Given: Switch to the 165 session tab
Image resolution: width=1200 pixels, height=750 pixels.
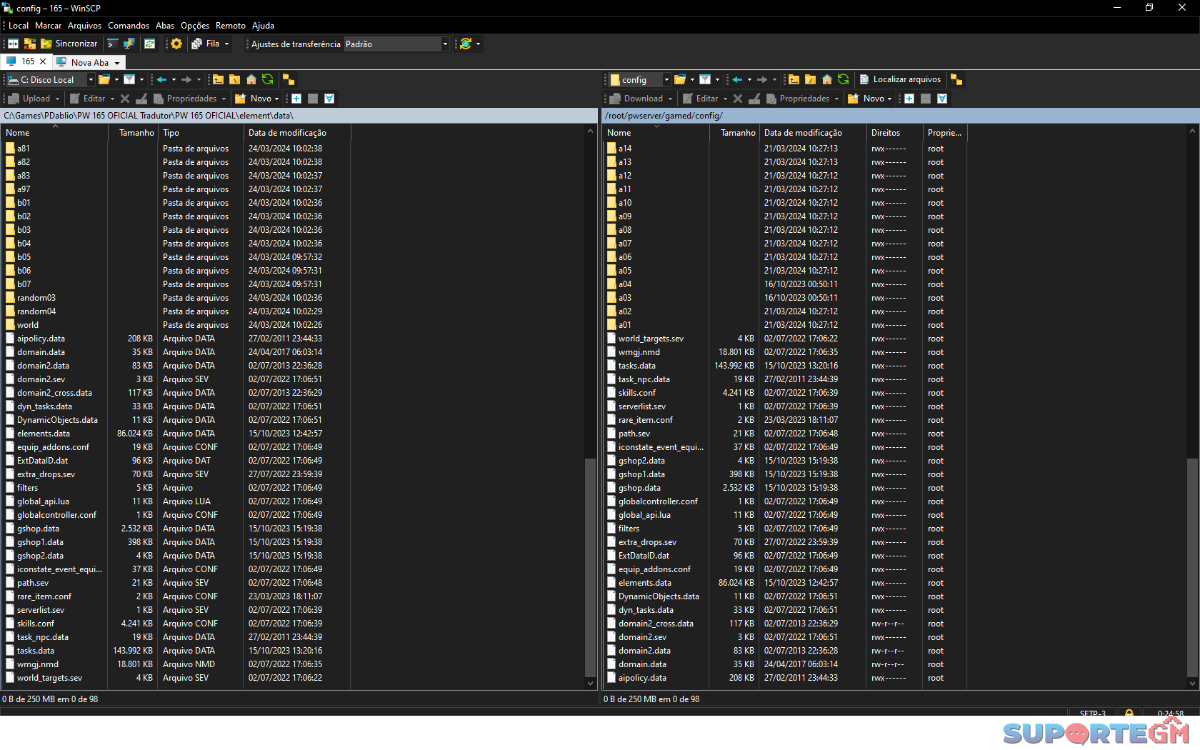Looking at the screenshot, I should (28, 62).
